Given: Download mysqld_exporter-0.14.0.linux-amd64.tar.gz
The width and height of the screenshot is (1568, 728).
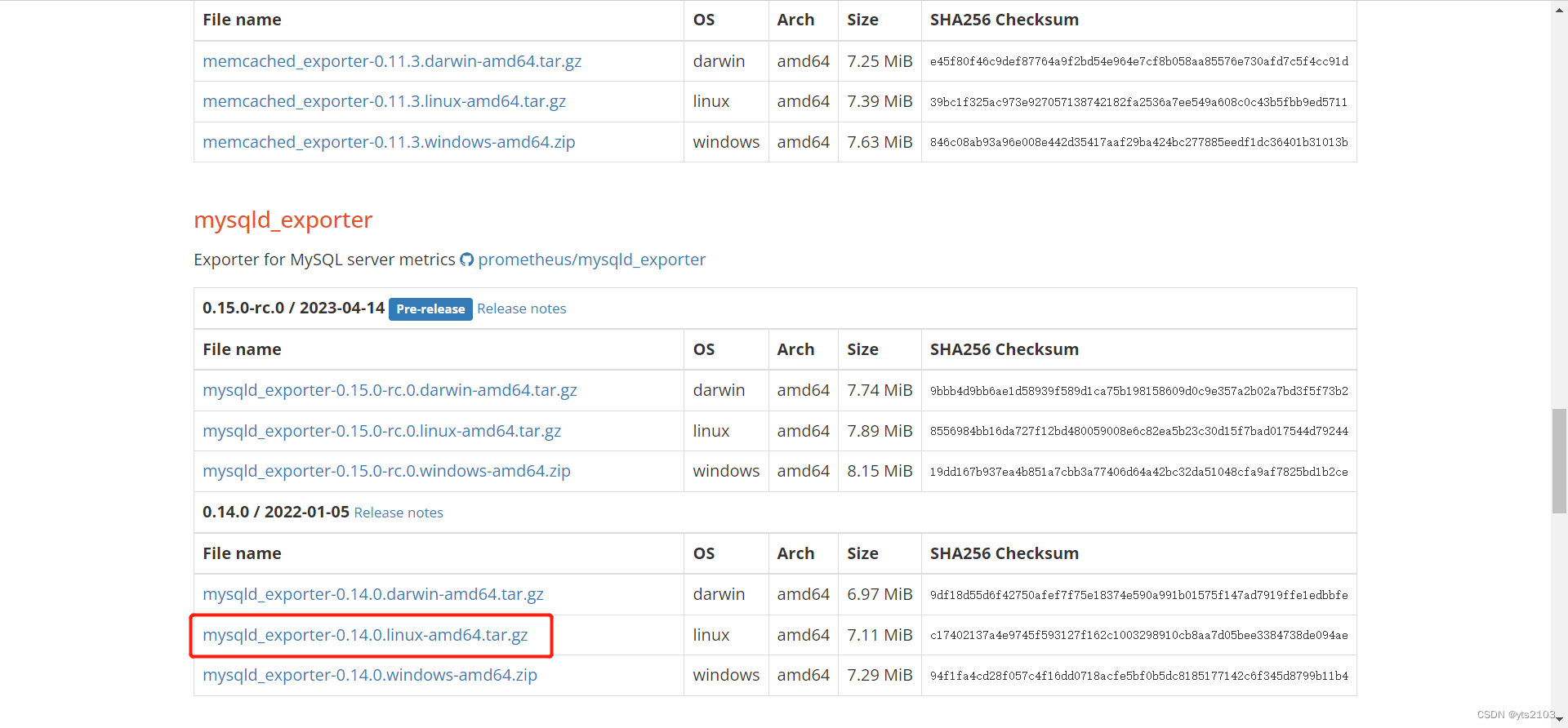Looking at the screenshot, I should click(x=365, y=635).
